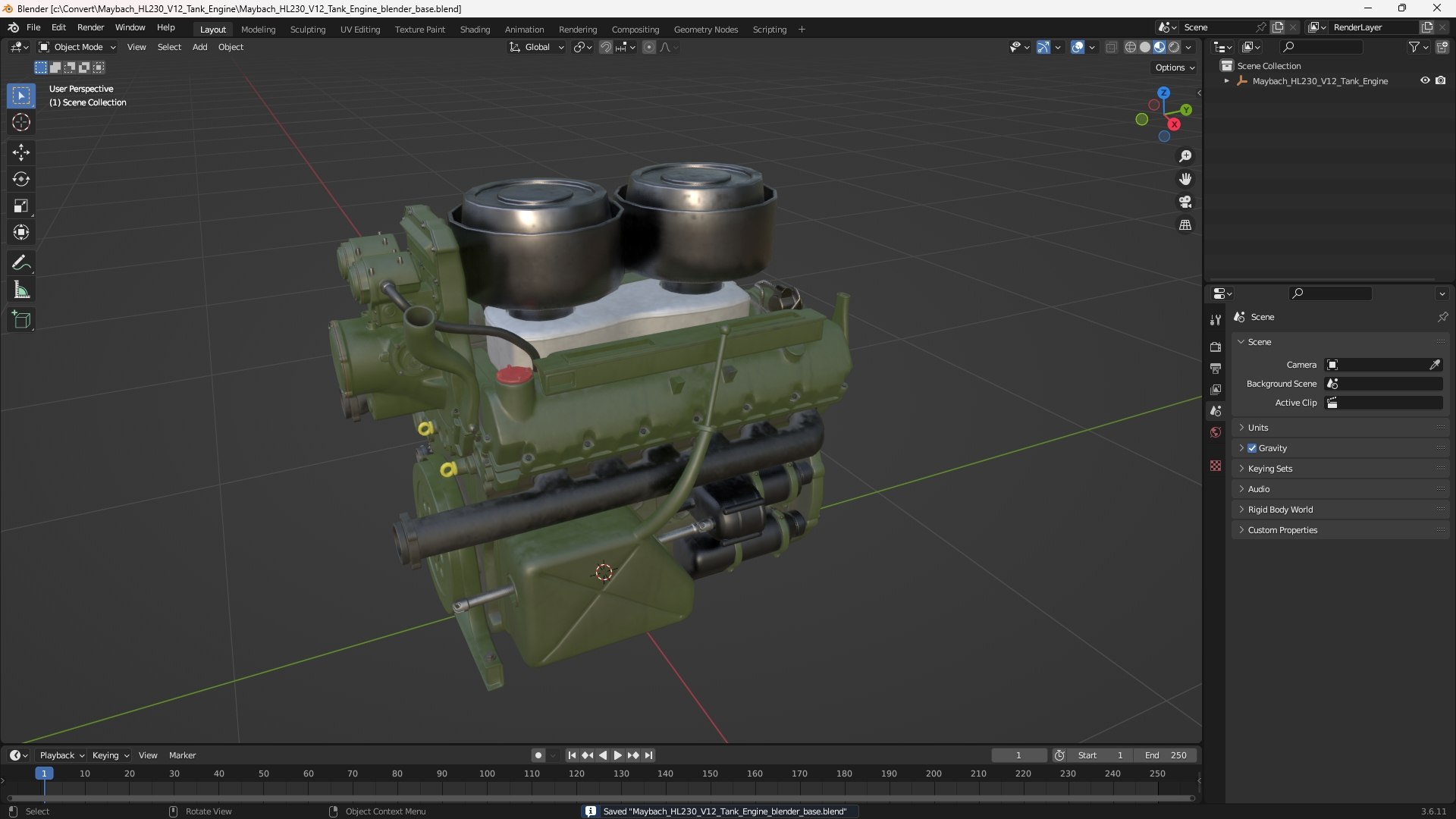Image resolution: width=1456 pixels, height=819 pixels.
Task: Activate the Move tool
Action: (x=21, y=152)
